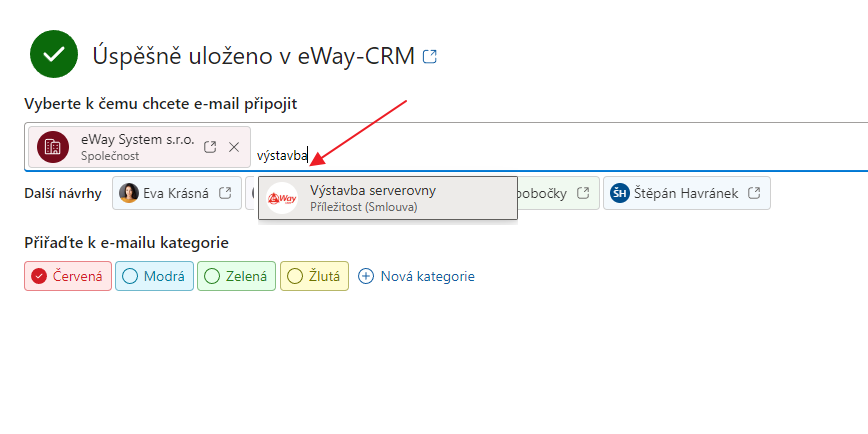Open the pobočky suggestion's external link icon
The width and height of the screenshot is (868, 434).
point(583,193)
